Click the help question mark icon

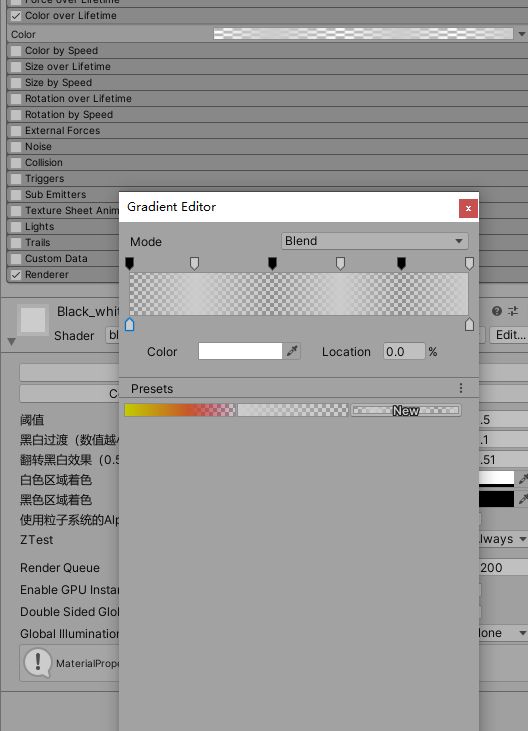pyautogui.click(x=497, y=311)
